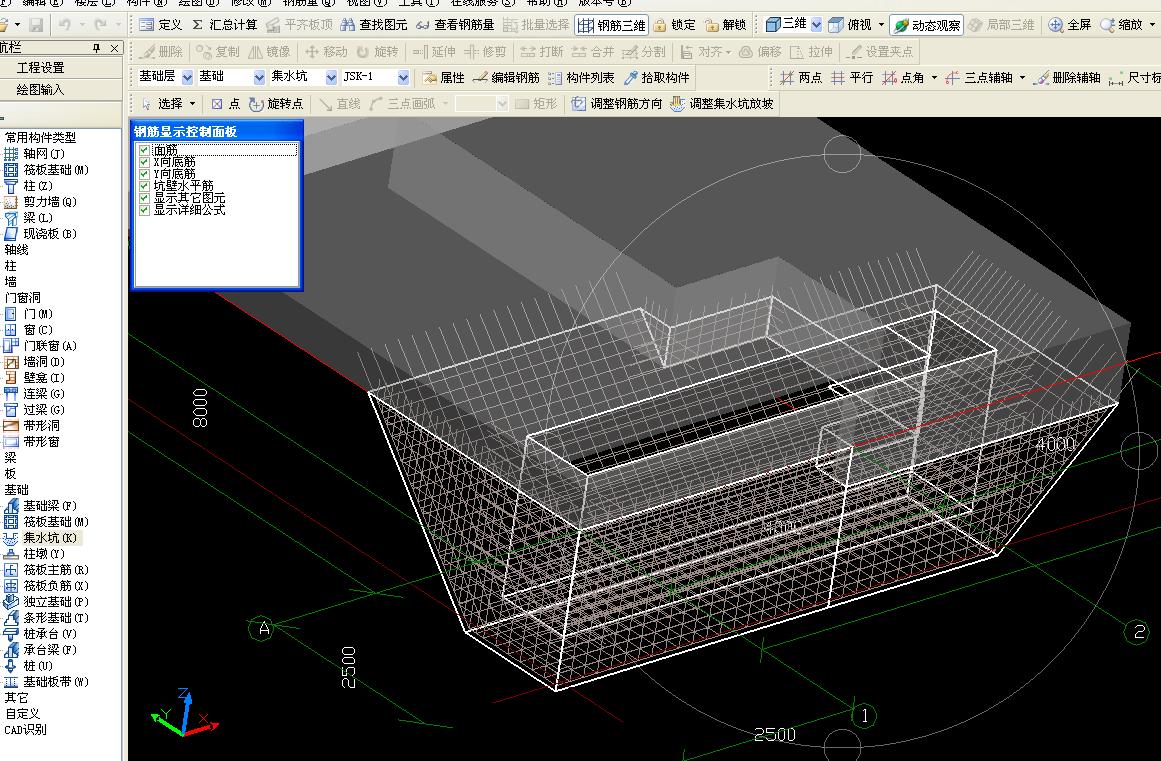Expand the 选择 tool dropdown arrow
The image size is (1161, 761).
(x=193, y=104)
